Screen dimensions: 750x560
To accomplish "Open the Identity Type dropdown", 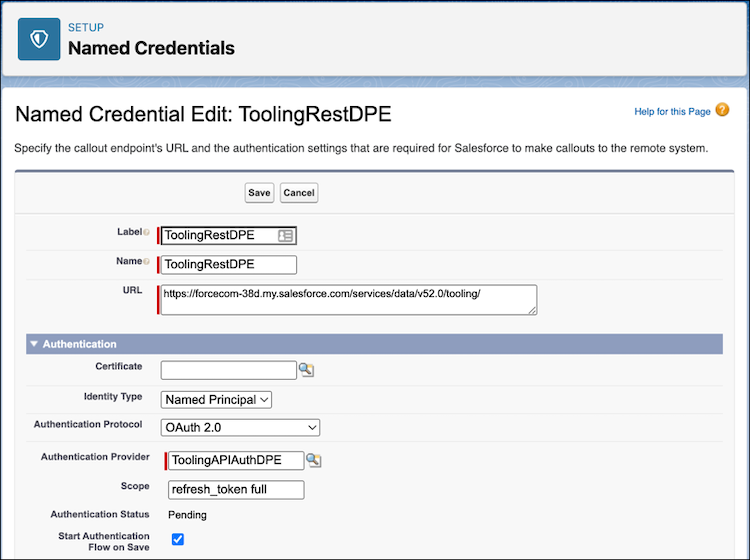I will (x=216, y=400).
